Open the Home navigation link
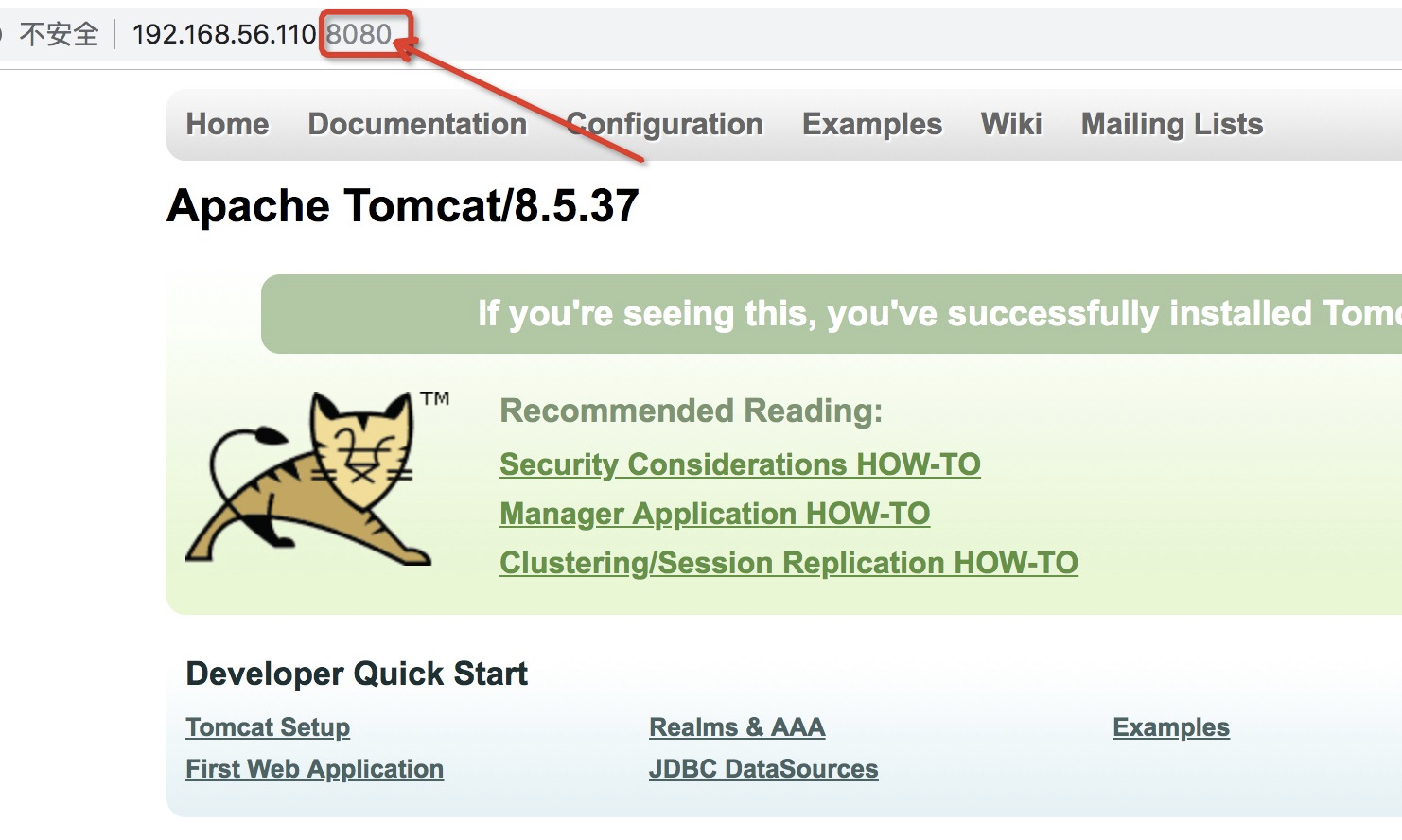The image size is (1402, 840). click(227, 124)
